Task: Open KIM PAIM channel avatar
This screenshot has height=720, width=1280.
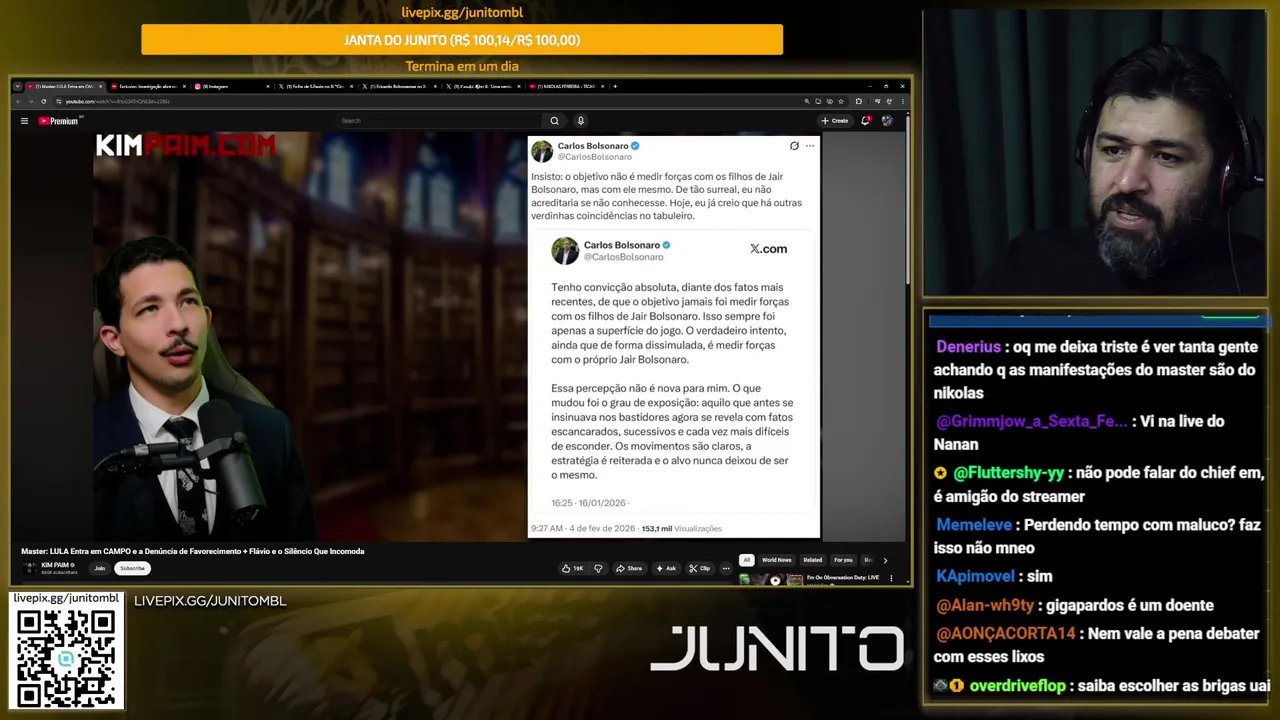Action: point(30,568)
